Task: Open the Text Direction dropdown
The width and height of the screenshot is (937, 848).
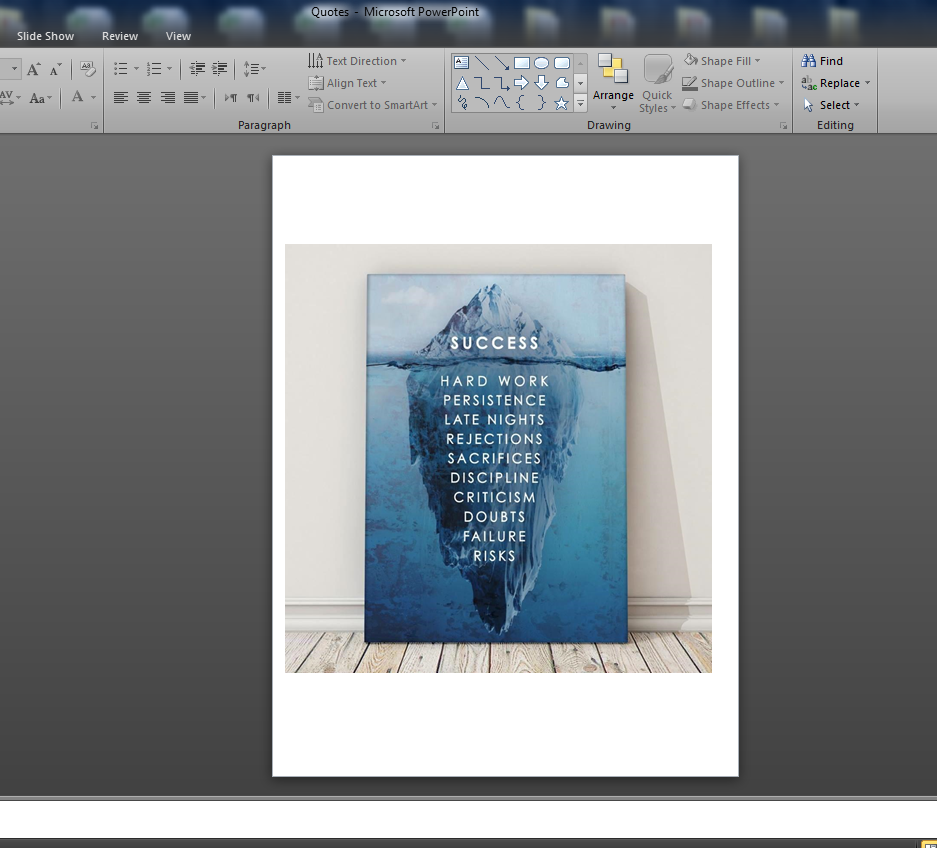Action: point(358,61)
